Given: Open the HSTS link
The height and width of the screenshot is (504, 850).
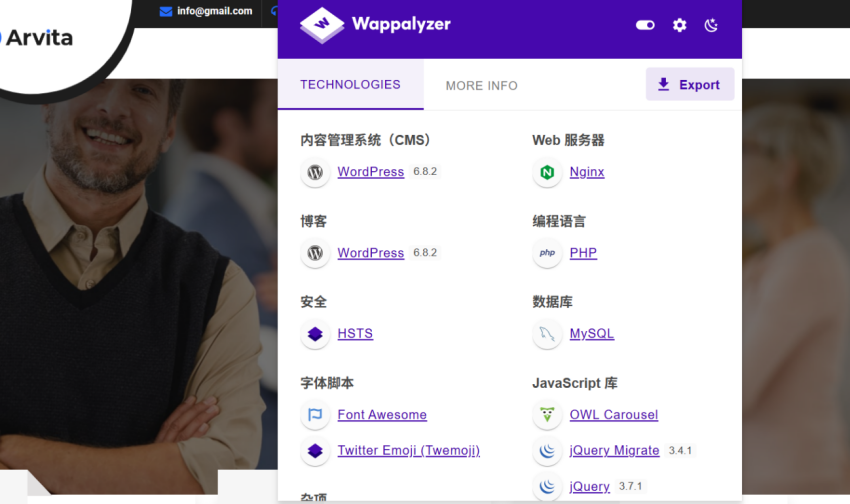Looking at the screenshot, I should pyautogui.click(x=355, y=333).
